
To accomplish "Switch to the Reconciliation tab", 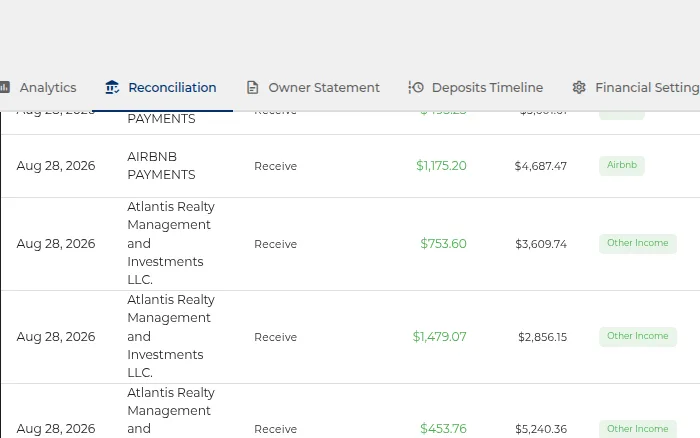I will tap(161, 88).
